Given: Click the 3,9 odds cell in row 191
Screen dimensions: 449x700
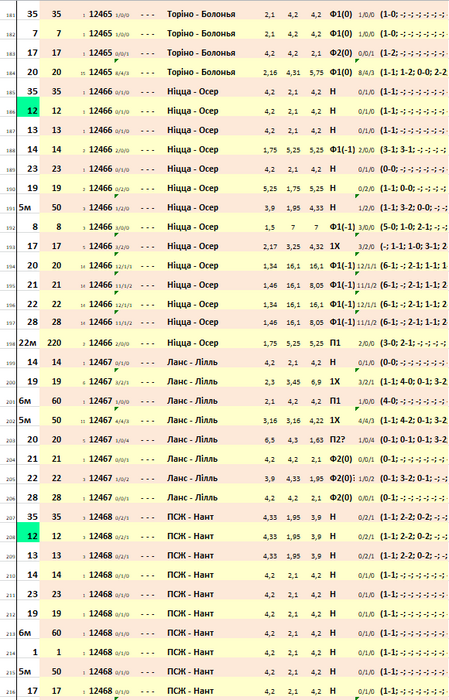Looking at the screenshot, I should pyautogui.click(x=270, y=208).
